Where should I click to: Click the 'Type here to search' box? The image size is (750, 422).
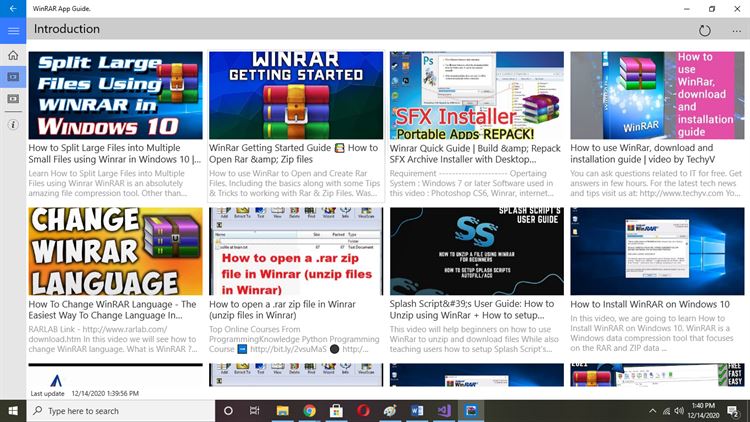tap(121, 411)
